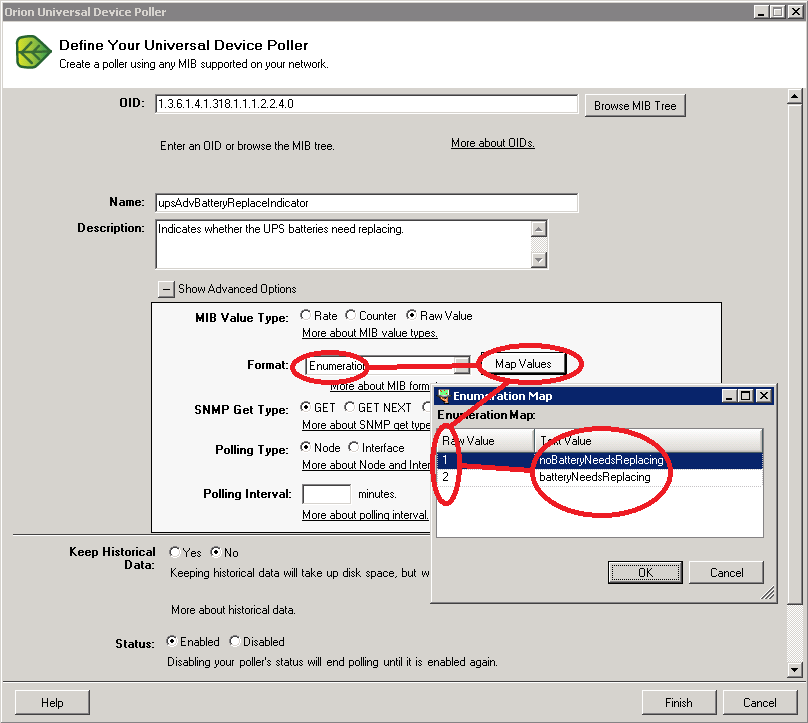Click Enumeration Map resize grip
Viewport: 808px width, 723px height.
pyautogui.click(x=768, y=594)
